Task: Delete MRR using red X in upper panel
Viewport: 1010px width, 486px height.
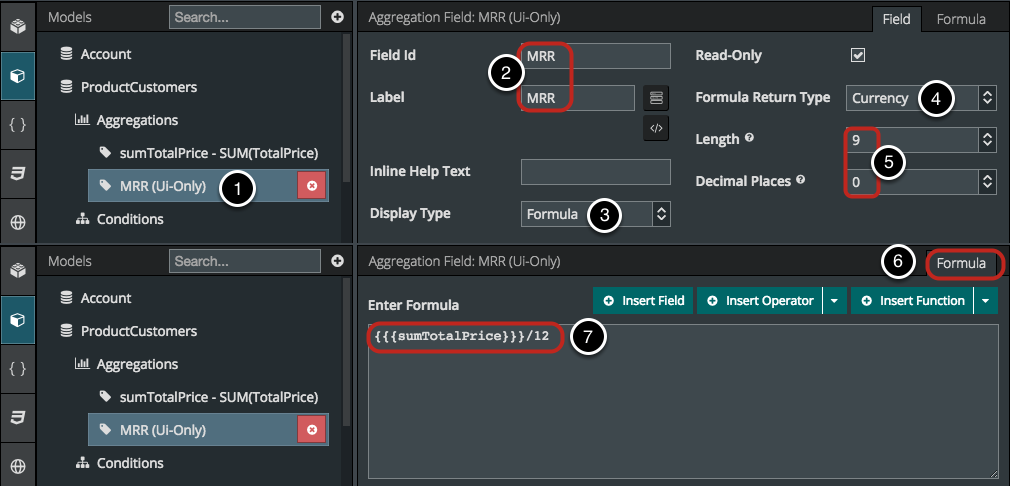Action: pyautogui.click(x=311, y=186)
